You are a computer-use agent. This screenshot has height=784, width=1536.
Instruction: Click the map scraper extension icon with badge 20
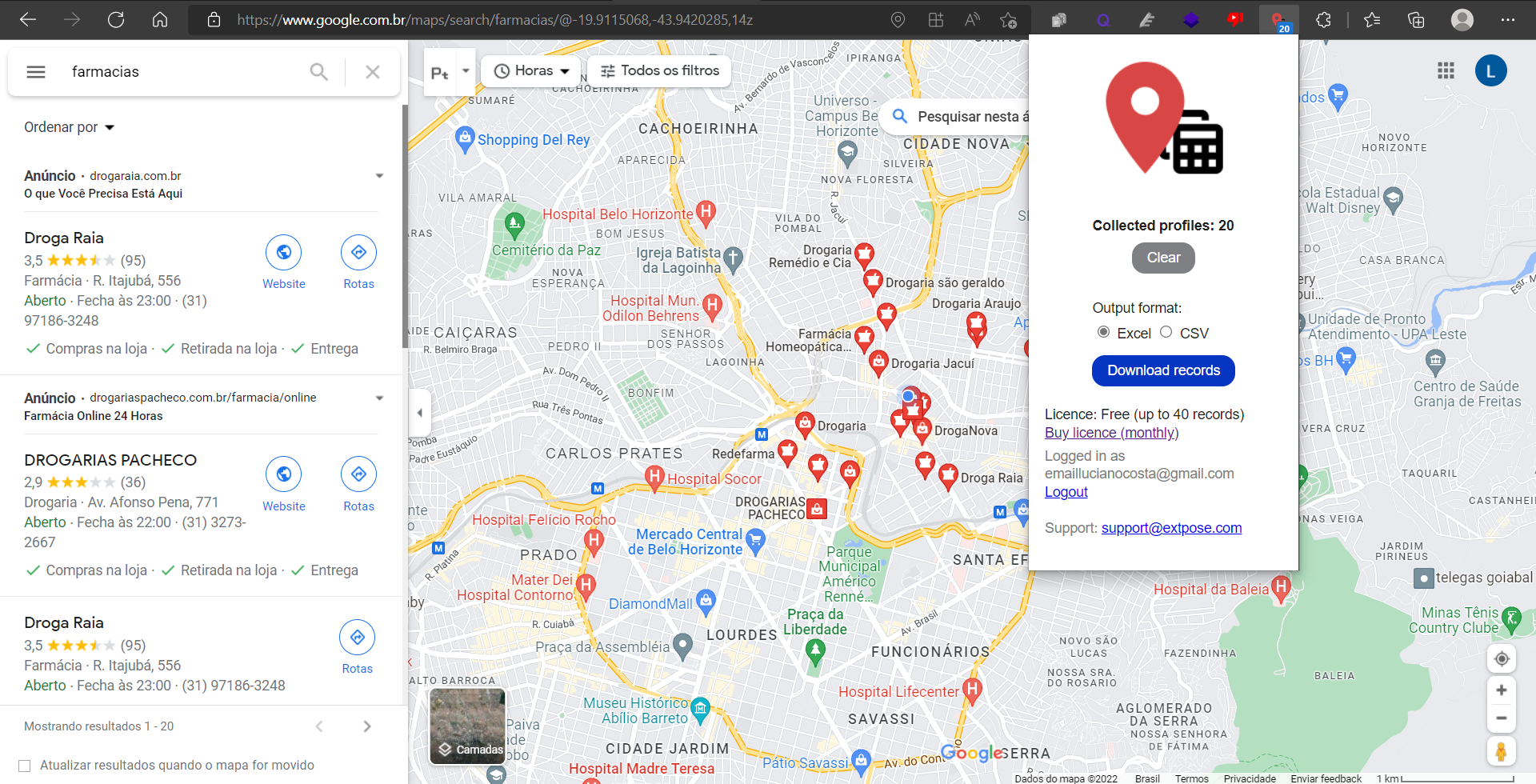(1278, 19)
